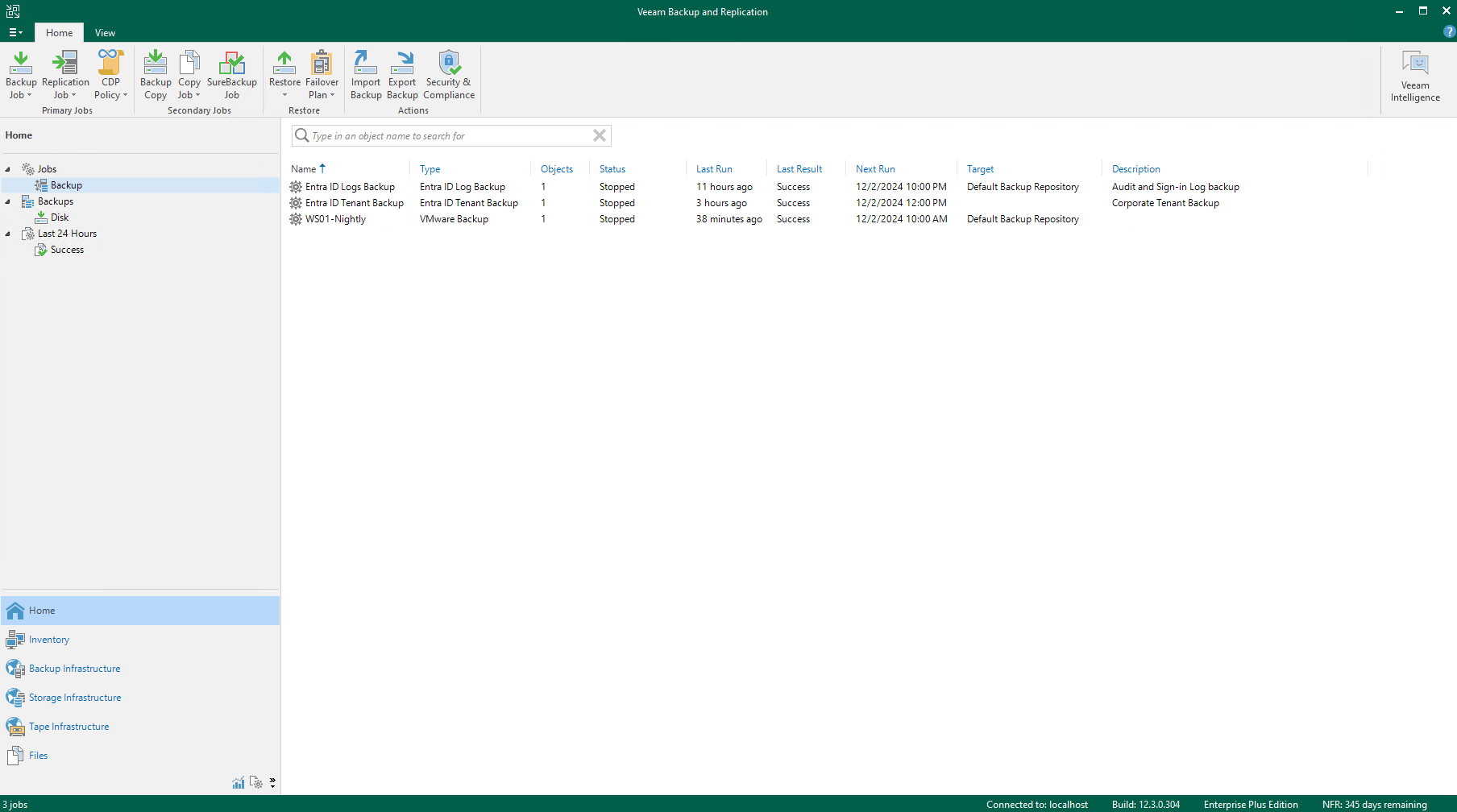The height and width of the screenshot is (812, 1457).
Task: Collapse the Last 24 Hours node
Action: (x=8, y=234)
